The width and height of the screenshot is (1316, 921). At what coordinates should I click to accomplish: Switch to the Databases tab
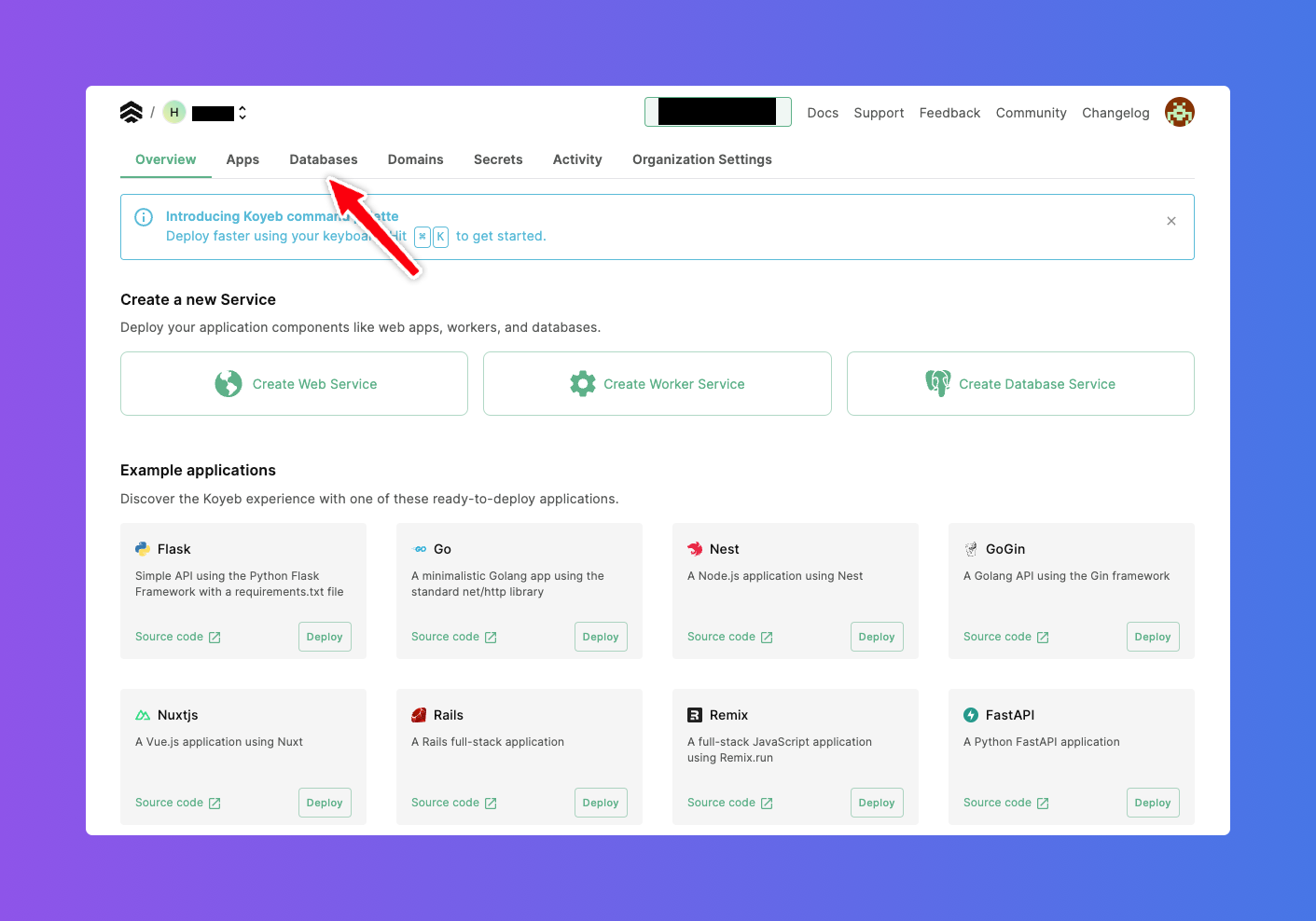click(323, 159)
